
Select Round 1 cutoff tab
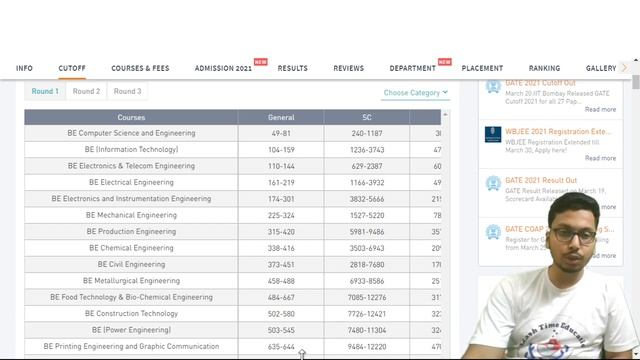(45, 91)
